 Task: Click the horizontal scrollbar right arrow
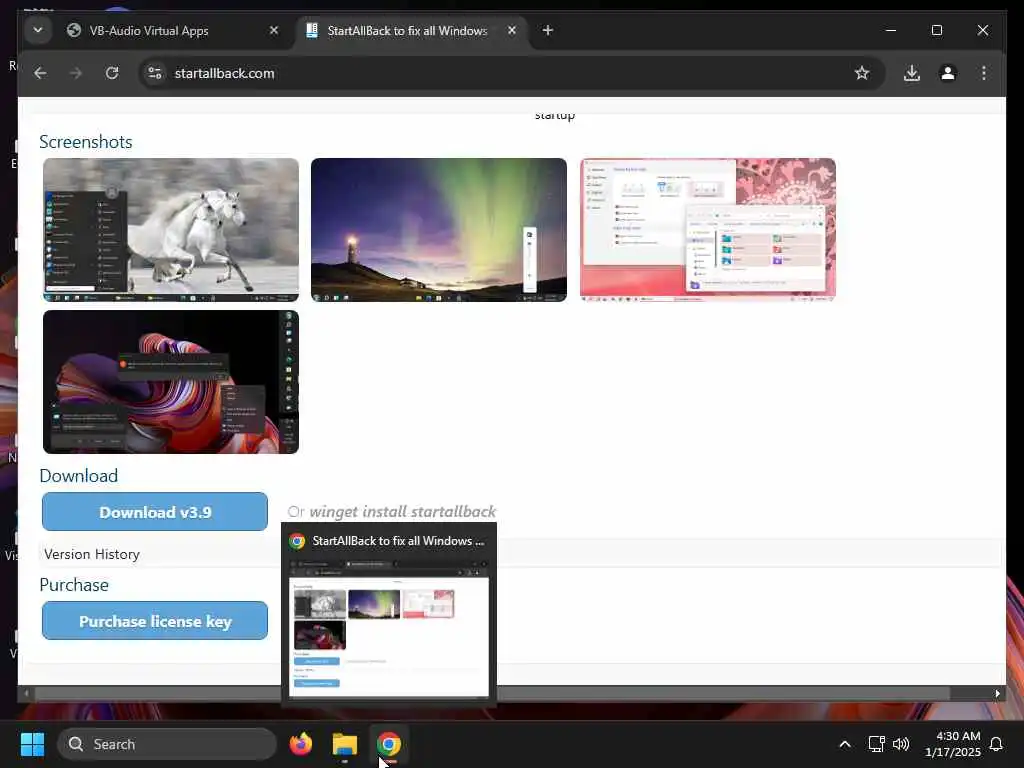pyautogui.click(x=997, y=694)
